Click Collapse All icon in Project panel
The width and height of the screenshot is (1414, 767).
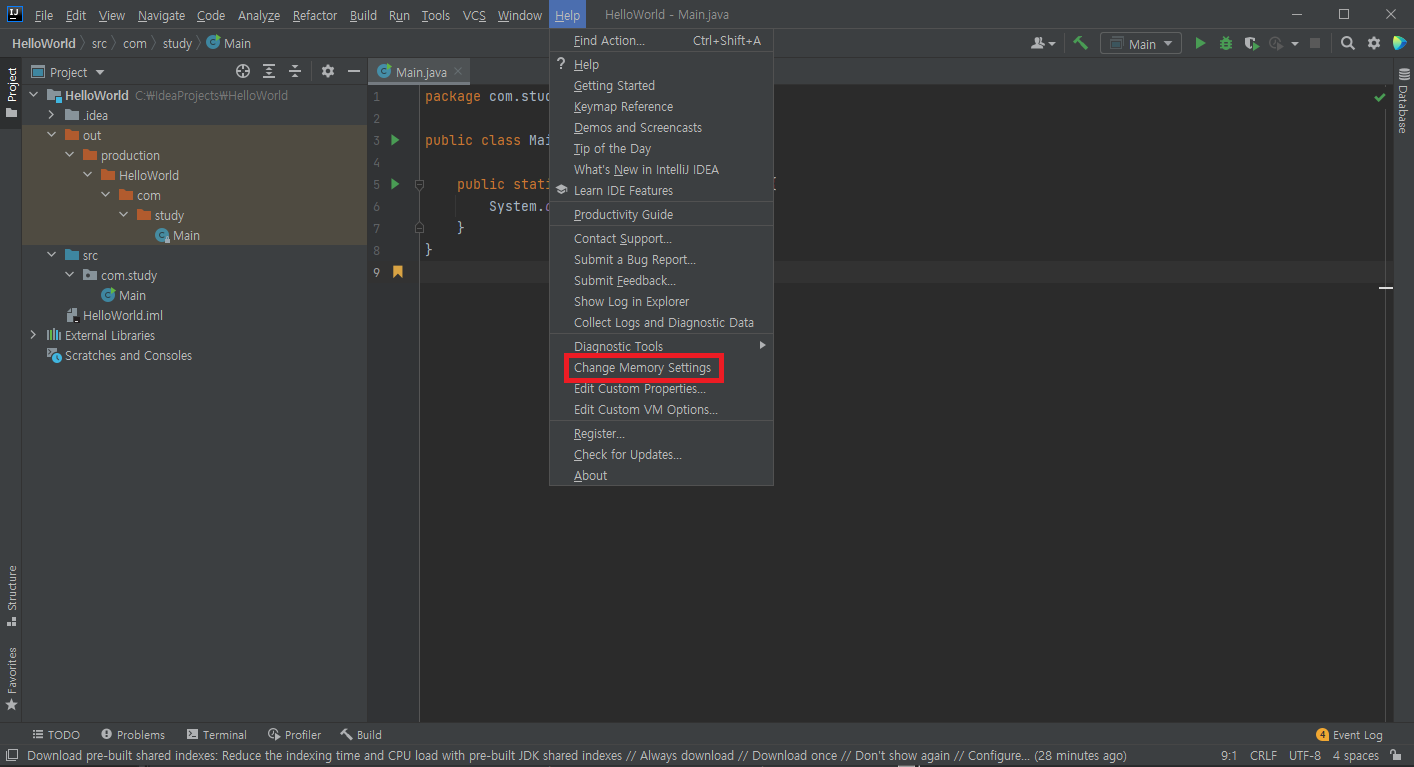tap(295, 71)
